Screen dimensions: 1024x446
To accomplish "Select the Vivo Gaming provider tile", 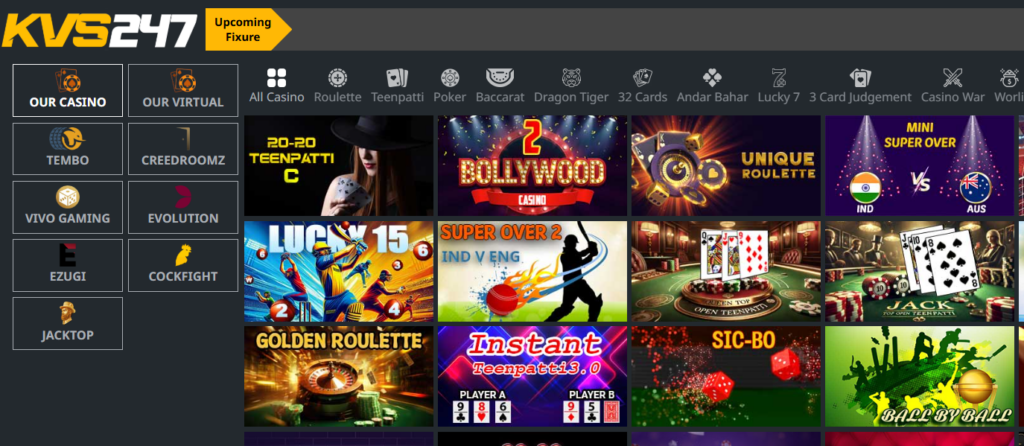I will click(67, 207).
